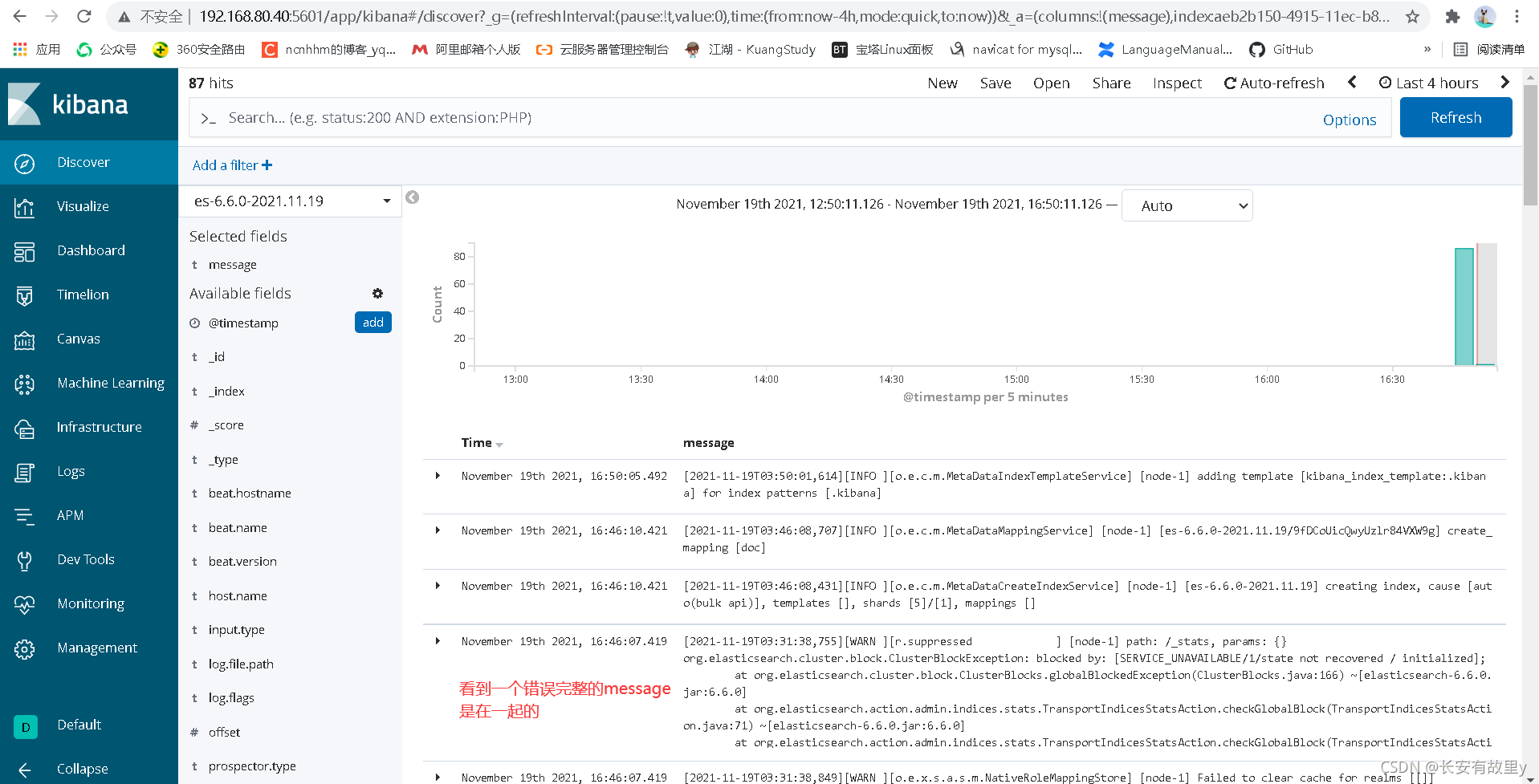Open the browser three-dot menu
This screenshot has width=1539, height=784.
pyautogui.click(x=1517, y=16)
